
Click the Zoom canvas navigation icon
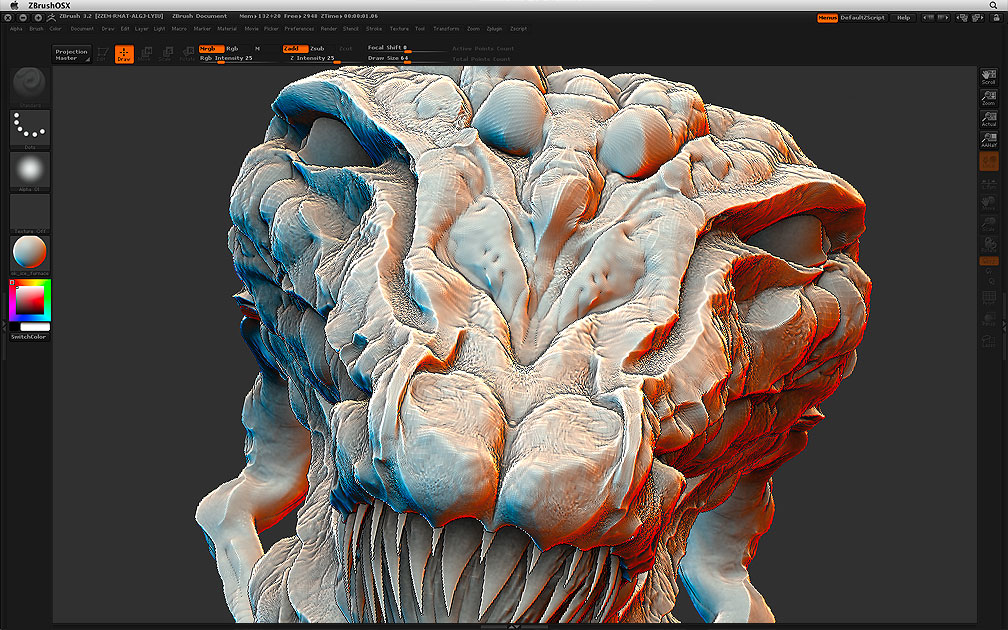(x=989, y=98)
